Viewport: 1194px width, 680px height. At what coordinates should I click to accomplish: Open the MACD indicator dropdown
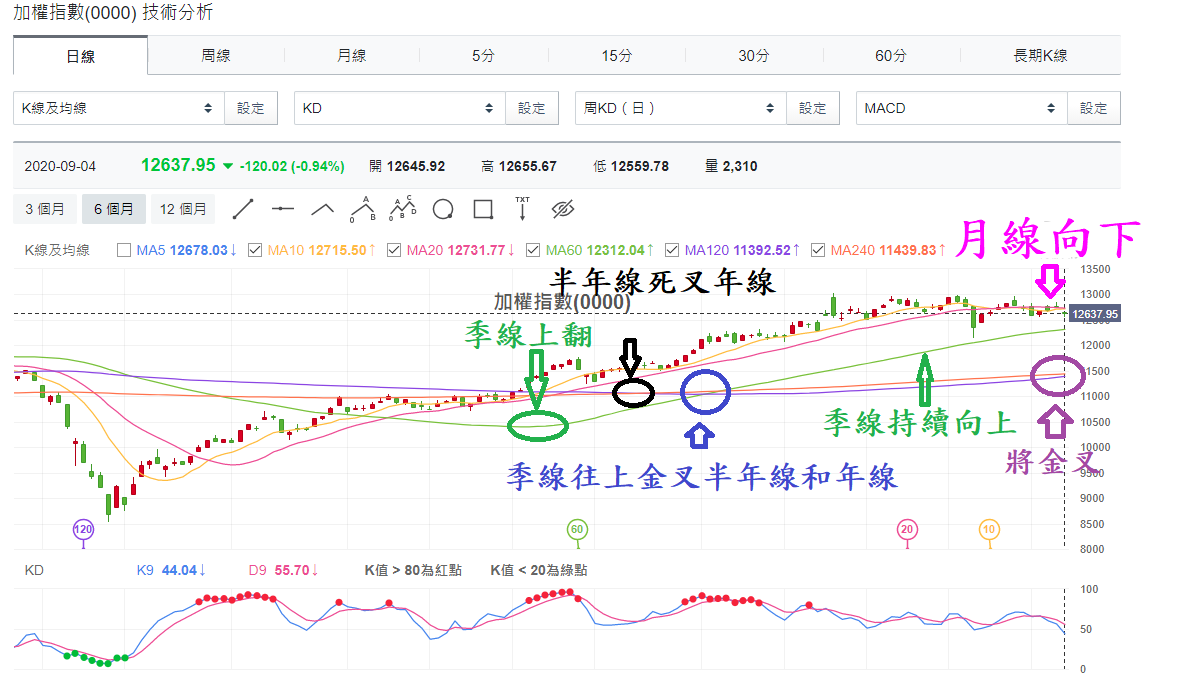[x=962, y=108]
